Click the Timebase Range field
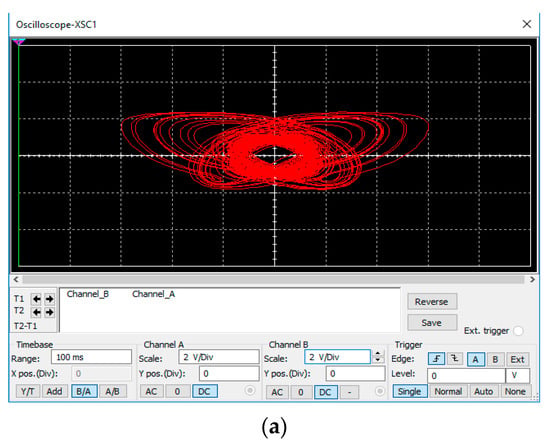550x447 pixels. [91, 357]
